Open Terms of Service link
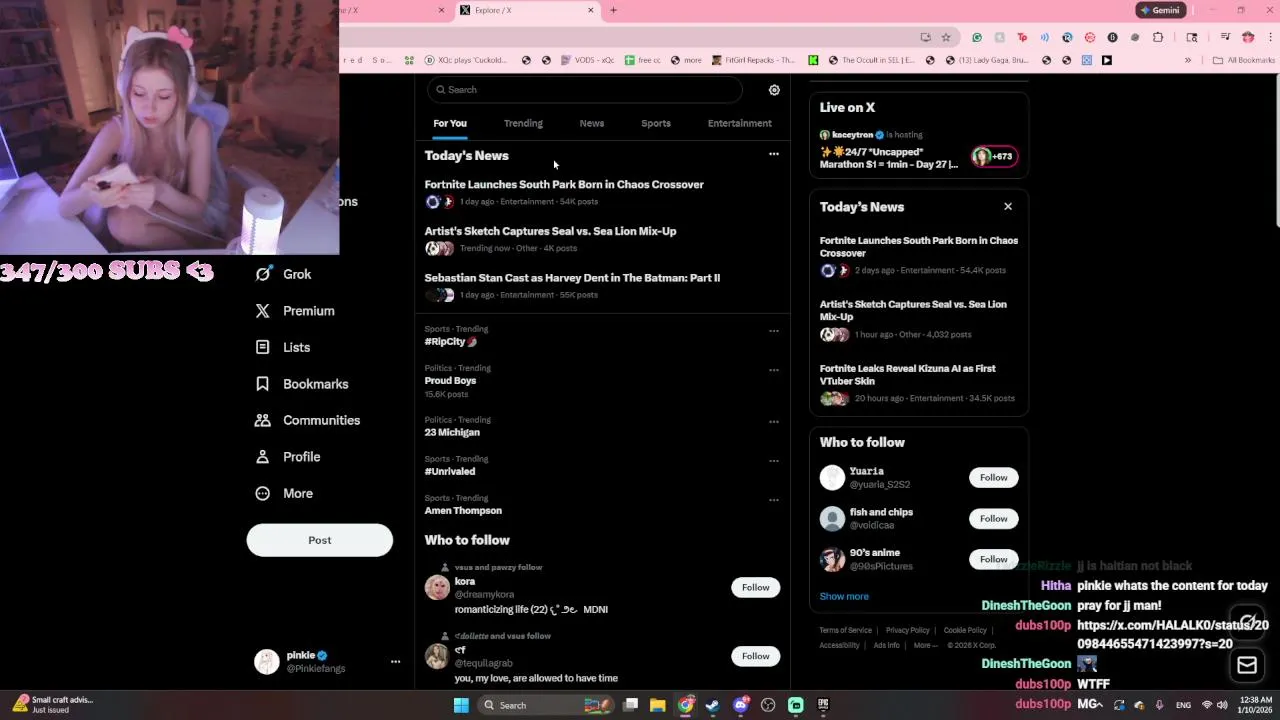 click(x=846, y=630)
